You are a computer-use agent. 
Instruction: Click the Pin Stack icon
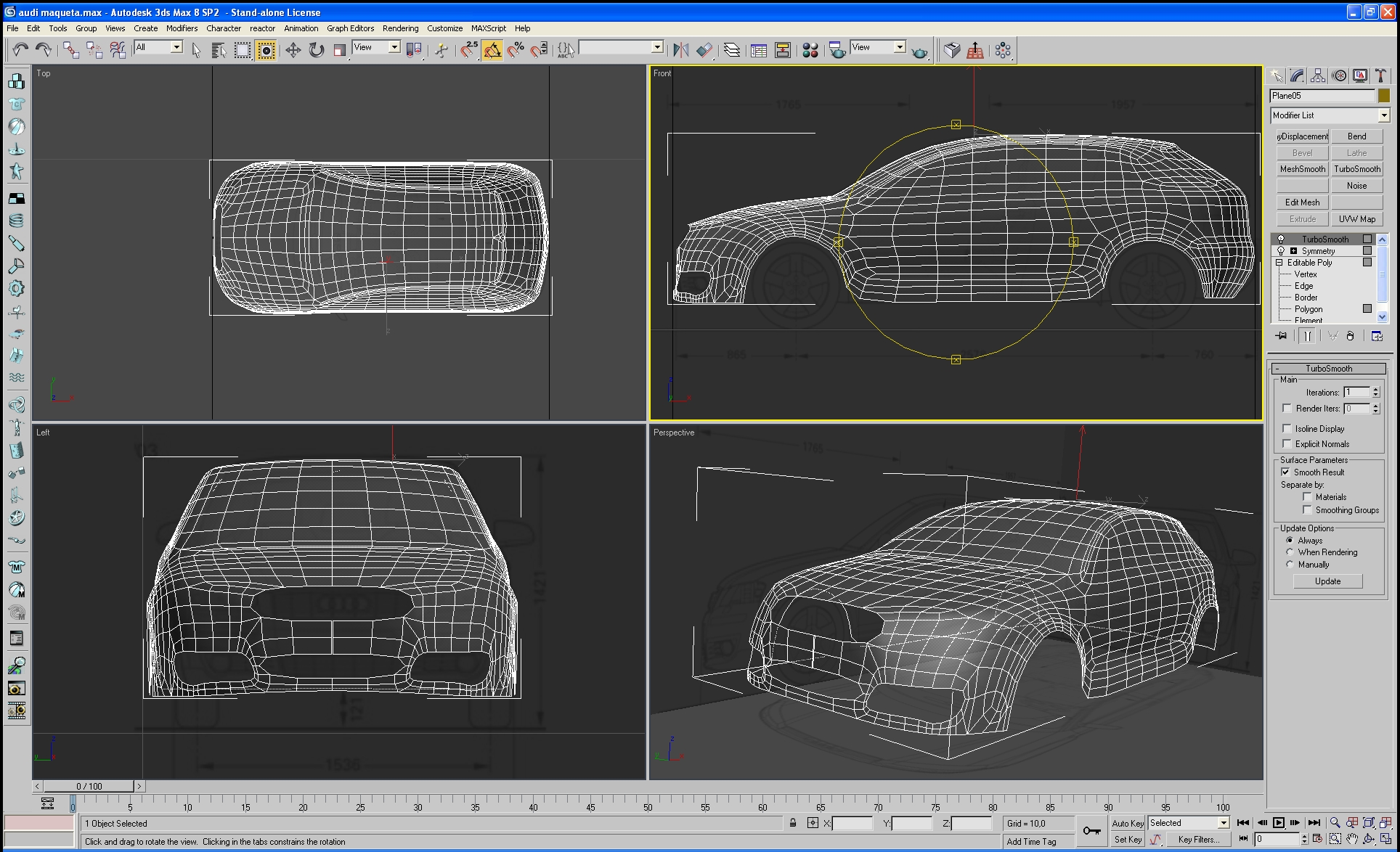pos(1282,335)
